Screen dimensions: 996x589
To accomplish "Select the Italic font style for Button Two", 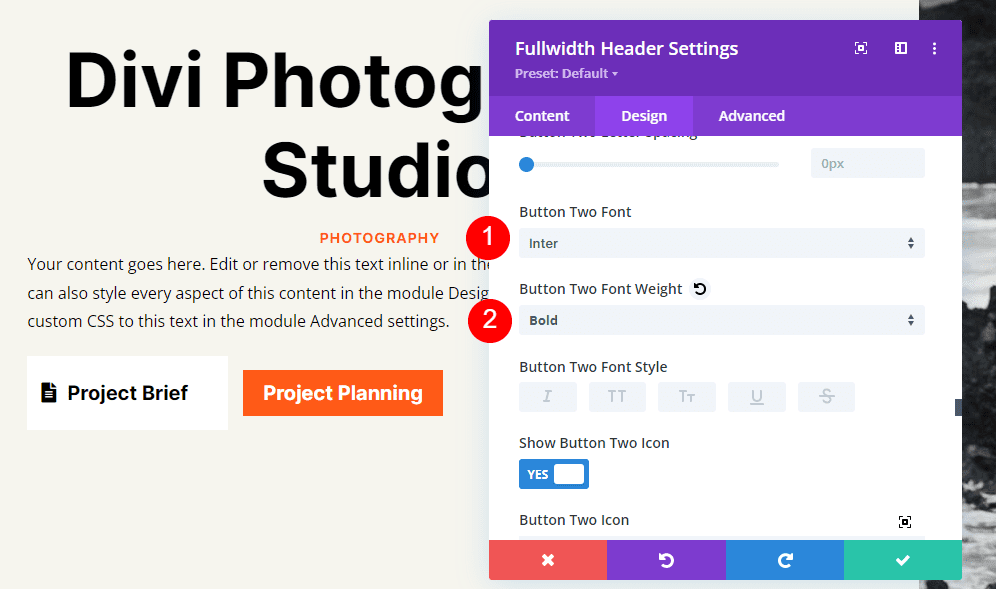I will [547, 396].
